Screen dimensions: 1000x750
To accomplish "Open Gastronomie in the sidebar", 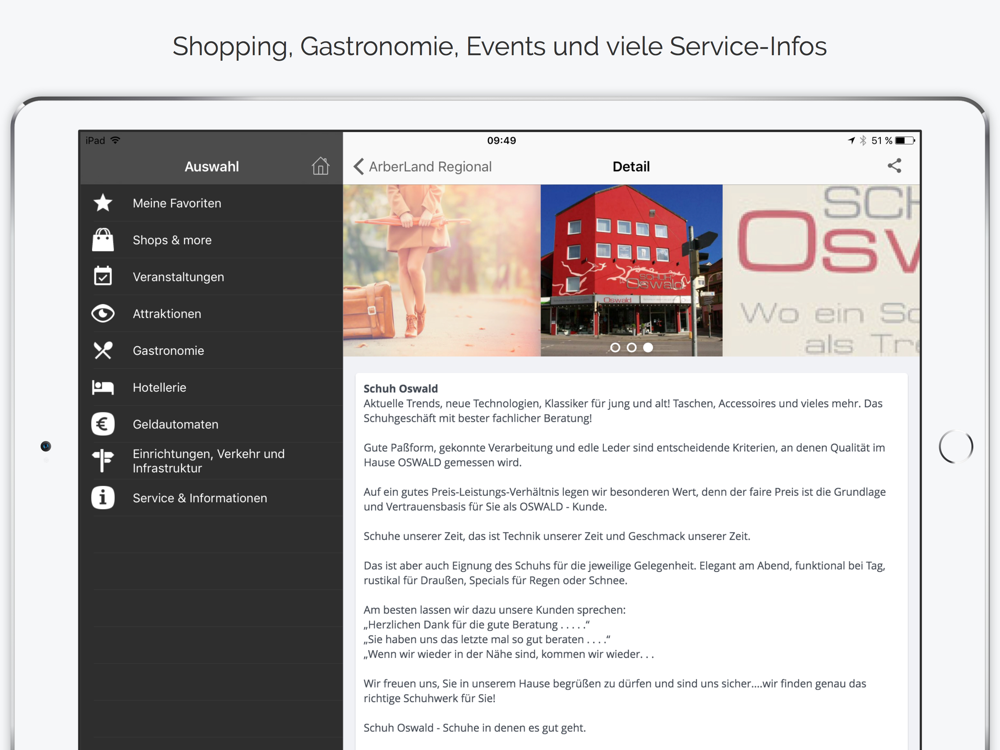I will (x=211, y=350).
